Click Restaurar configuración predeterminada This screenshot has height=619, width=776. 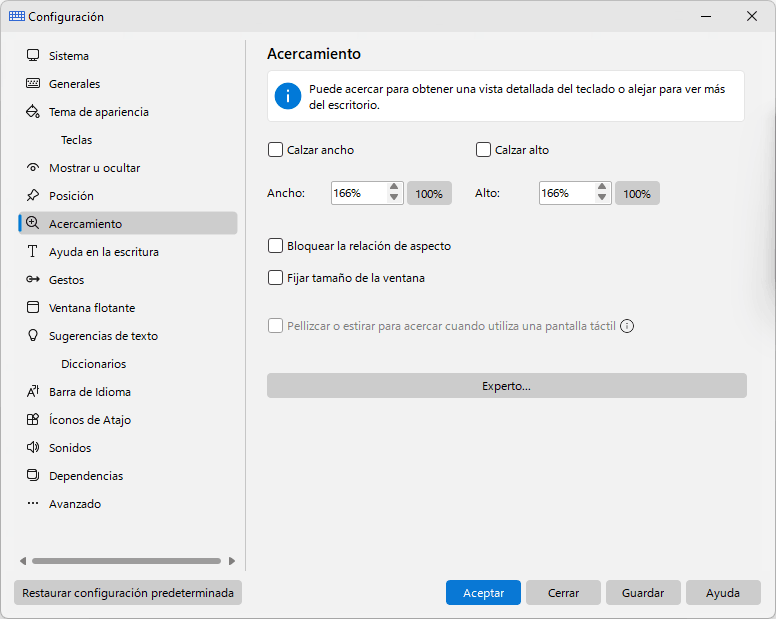pos(128,593)
